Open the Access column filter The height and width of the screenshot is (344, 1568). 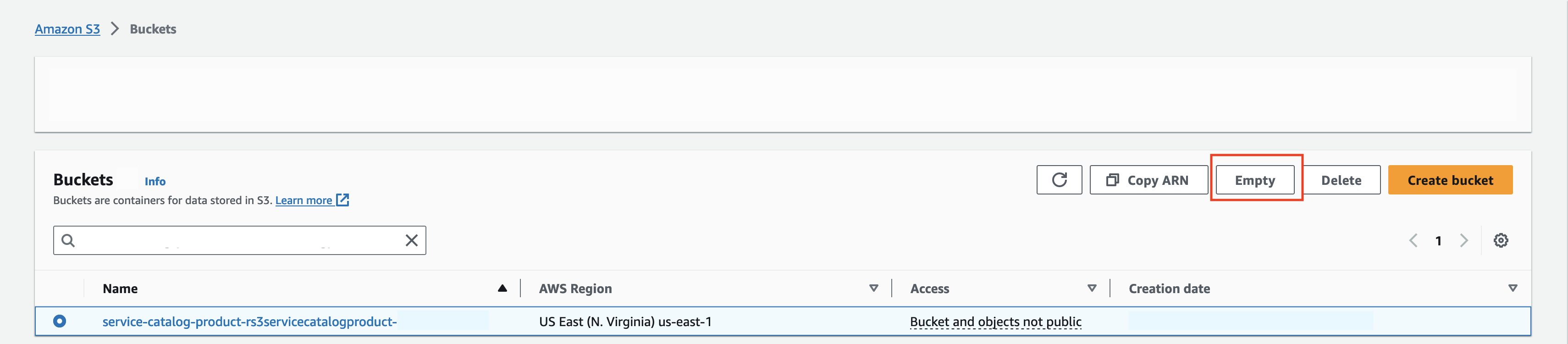coord(1093,288)
